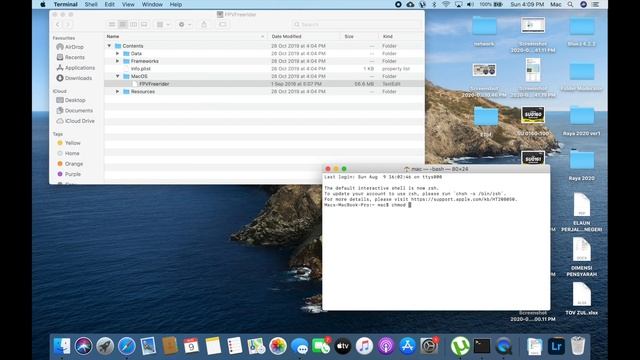
Task: Open the Help menu
Action: point(176,4)
